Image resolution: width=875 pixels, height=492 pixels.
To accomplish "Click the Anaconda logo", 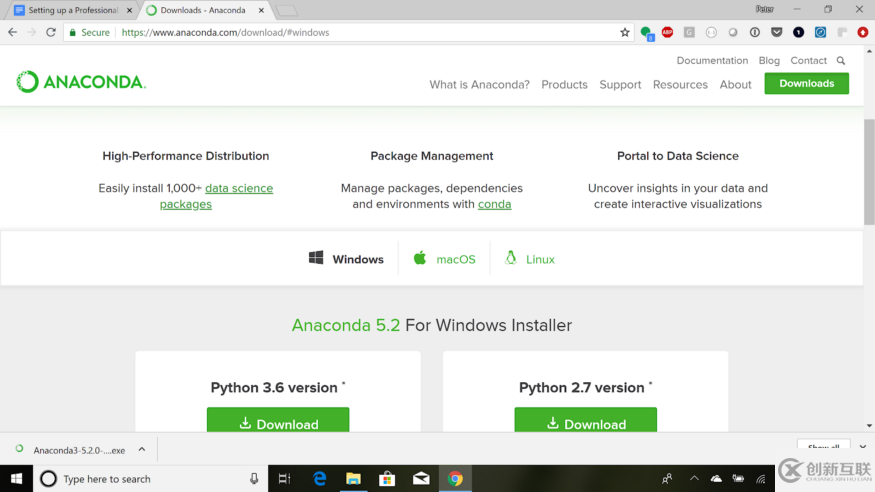I will point(81,82).
